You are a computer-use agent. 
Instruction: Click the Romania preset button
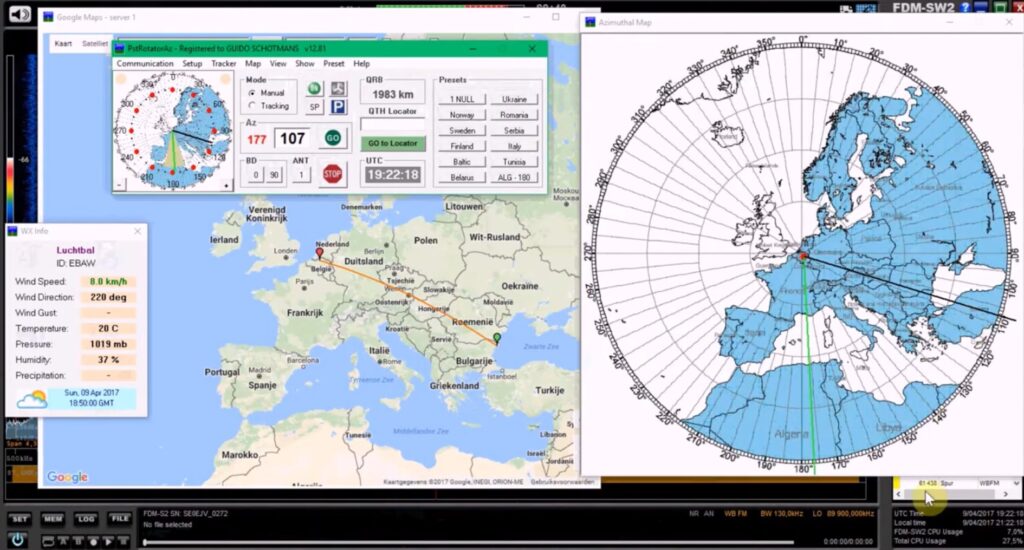point(515,115)
